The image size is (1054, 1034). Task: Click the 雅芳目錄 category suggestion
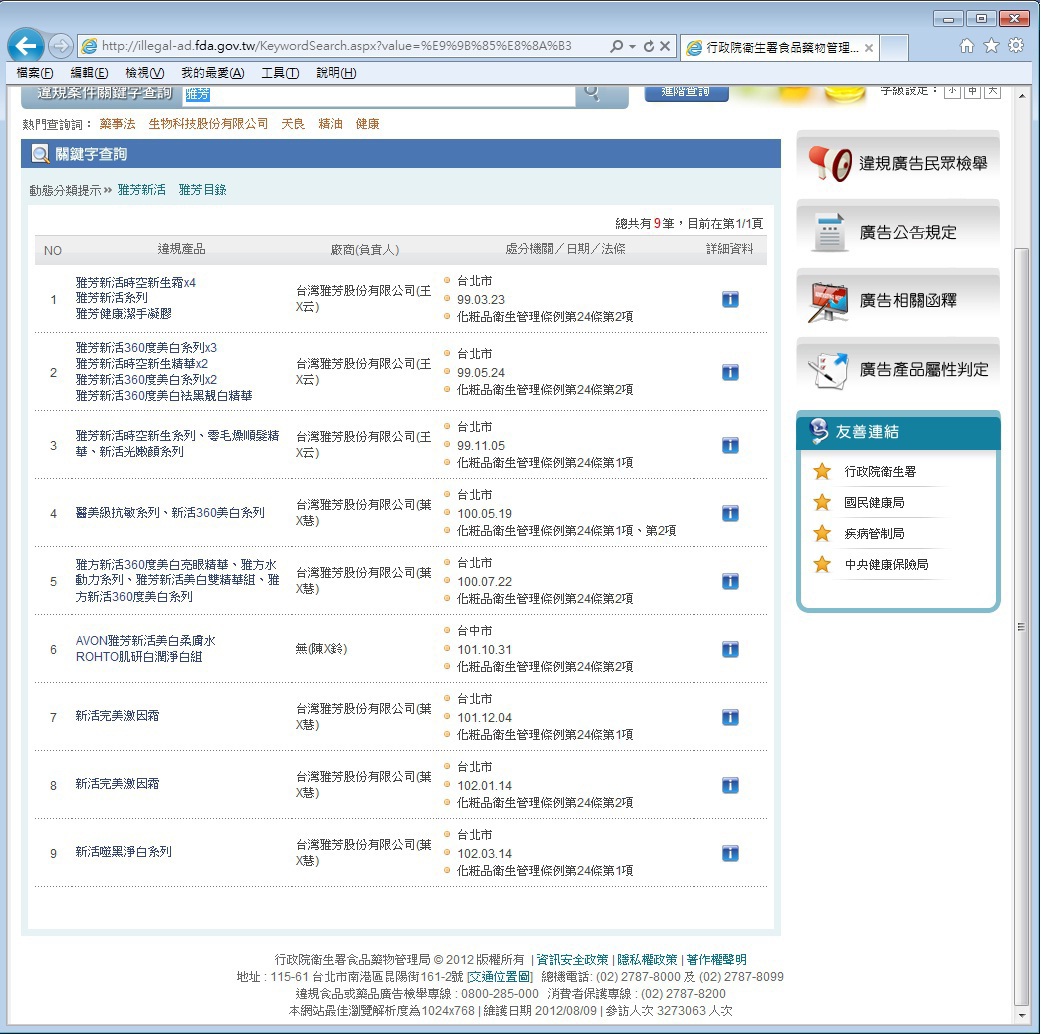(202, 190)
